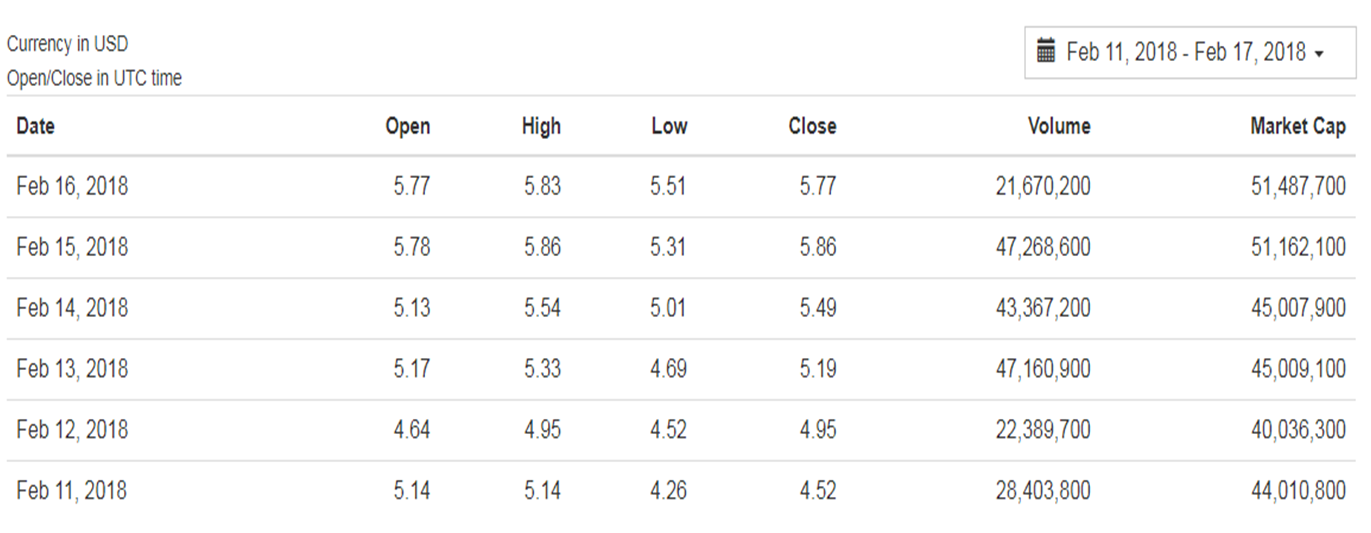Screen dimensions: 1371x533
Task: Open the date range dropdown arrow
Action: [1319, 54]
